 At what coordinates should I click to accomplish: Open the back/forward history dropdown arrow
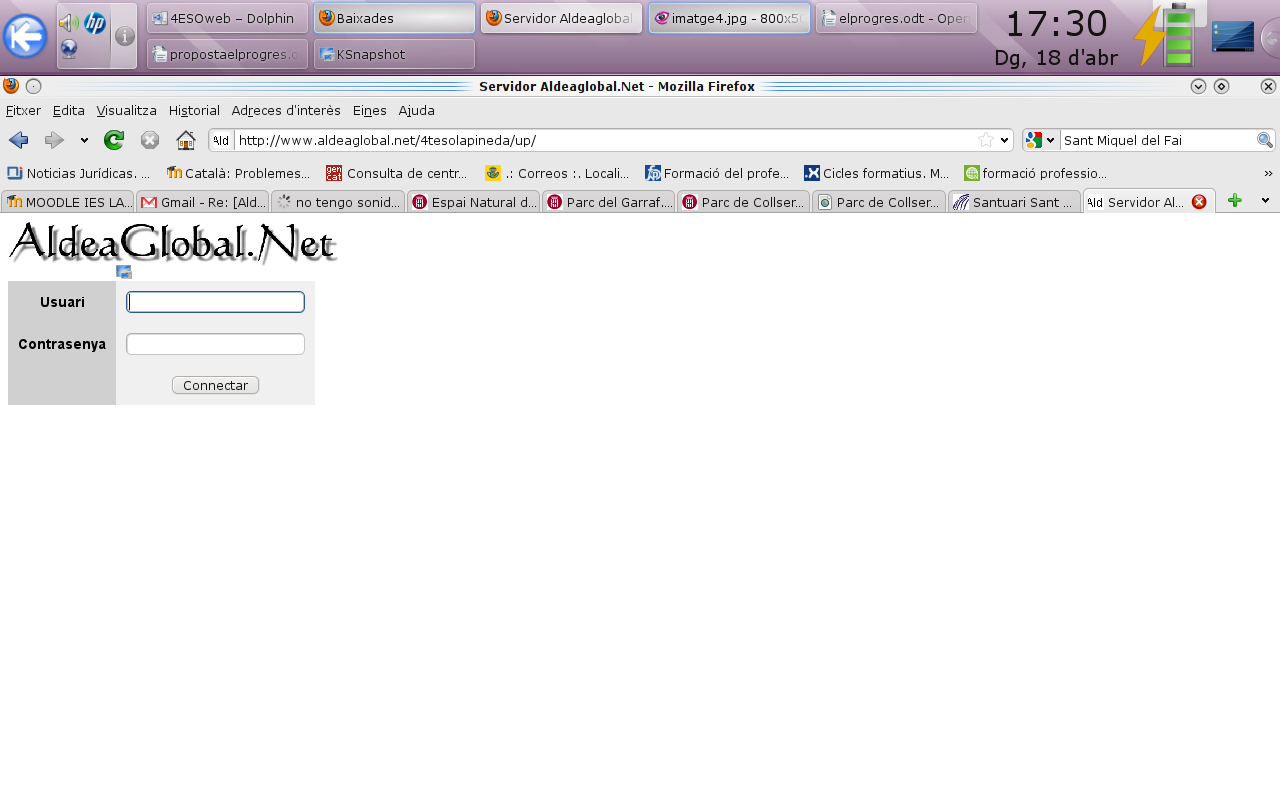coord(85,140)
